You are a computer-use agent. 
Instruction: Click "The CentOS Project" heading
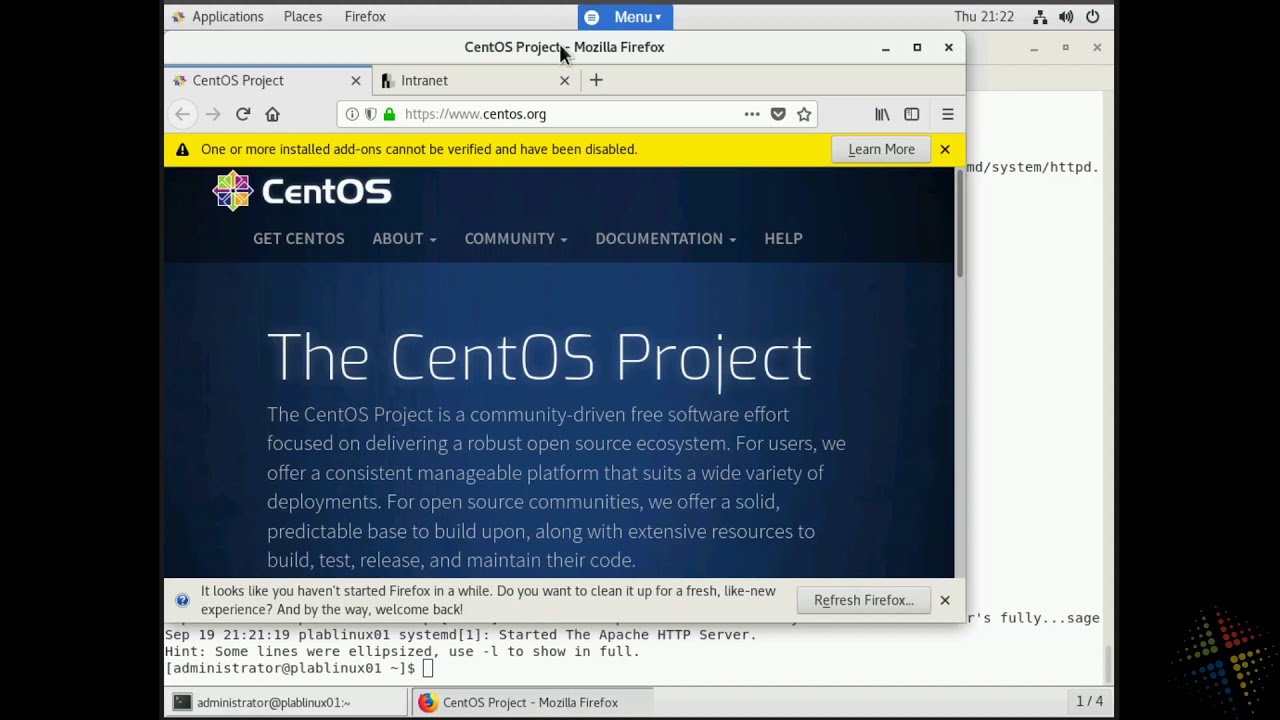(x=539, y=356)
